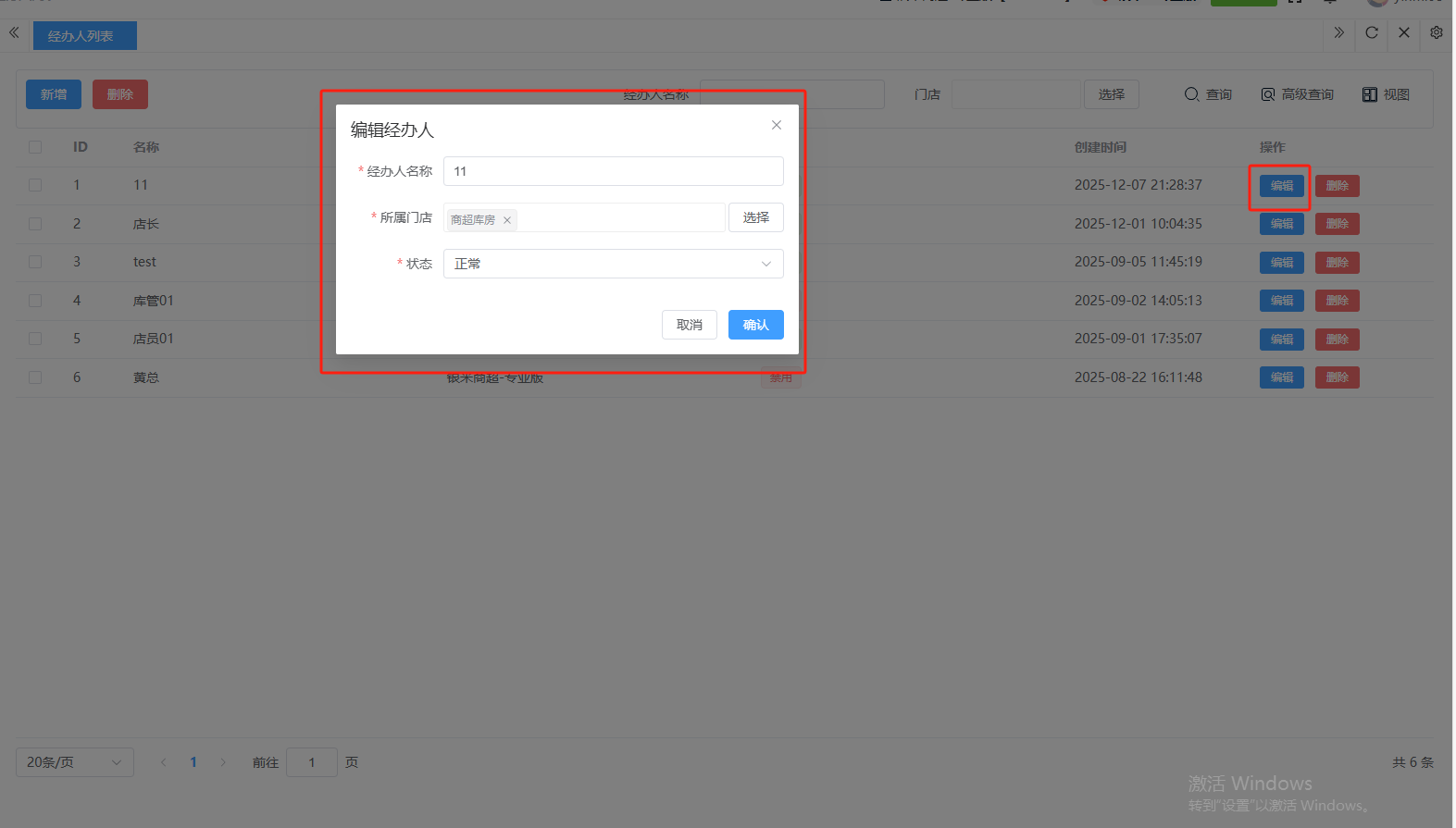Go to the next page with the right chevron
The image size is (1456, 828).
coord(223,762)
